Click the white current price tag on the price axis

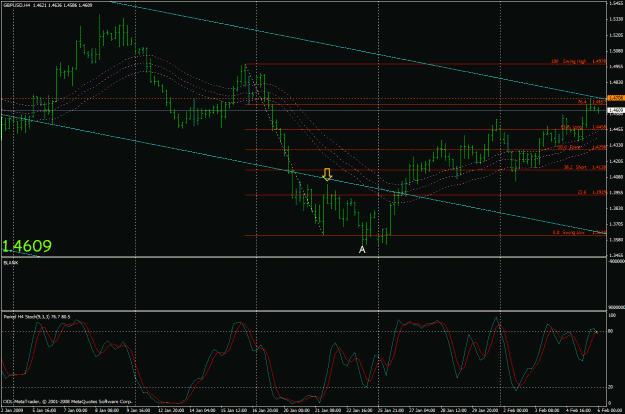[x=615, y=110]
